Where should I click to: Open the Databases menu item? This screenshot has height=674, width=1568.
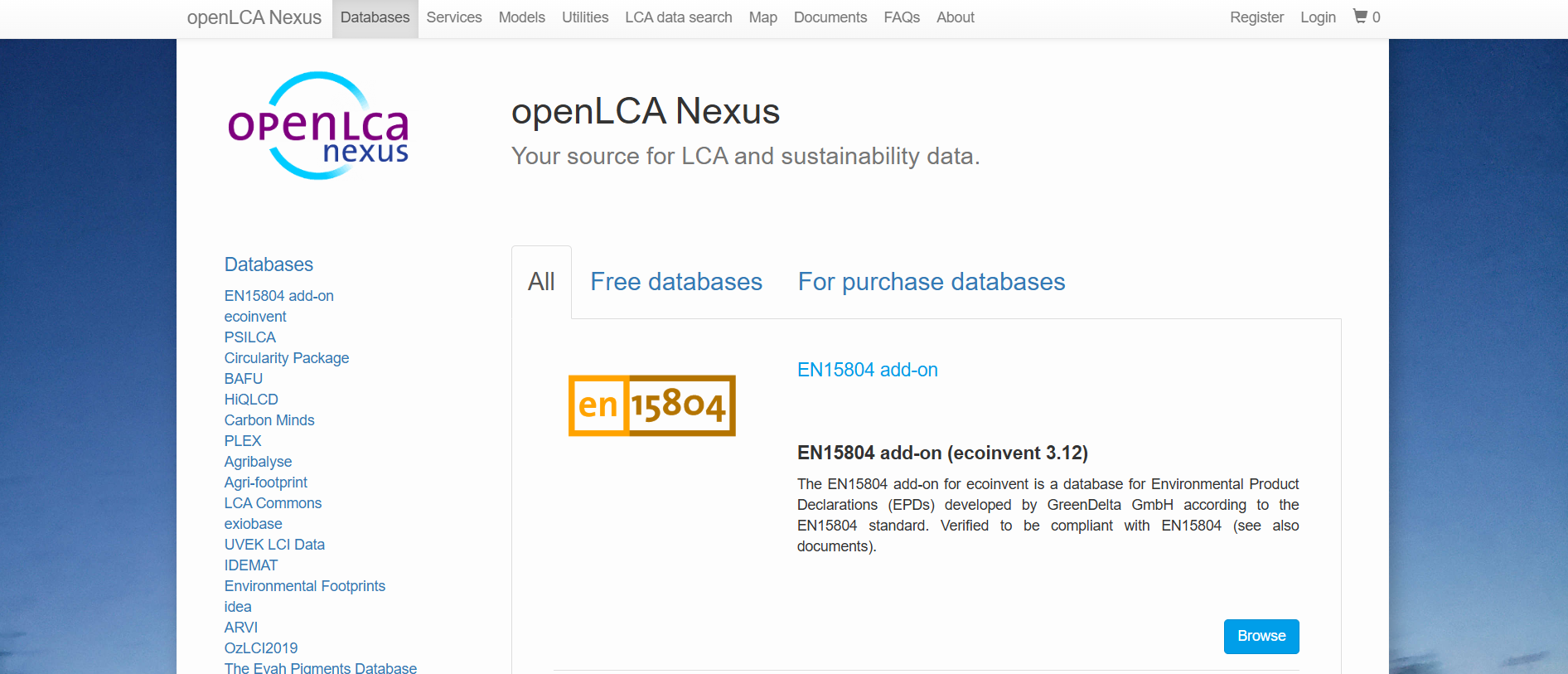pos(375,17)
